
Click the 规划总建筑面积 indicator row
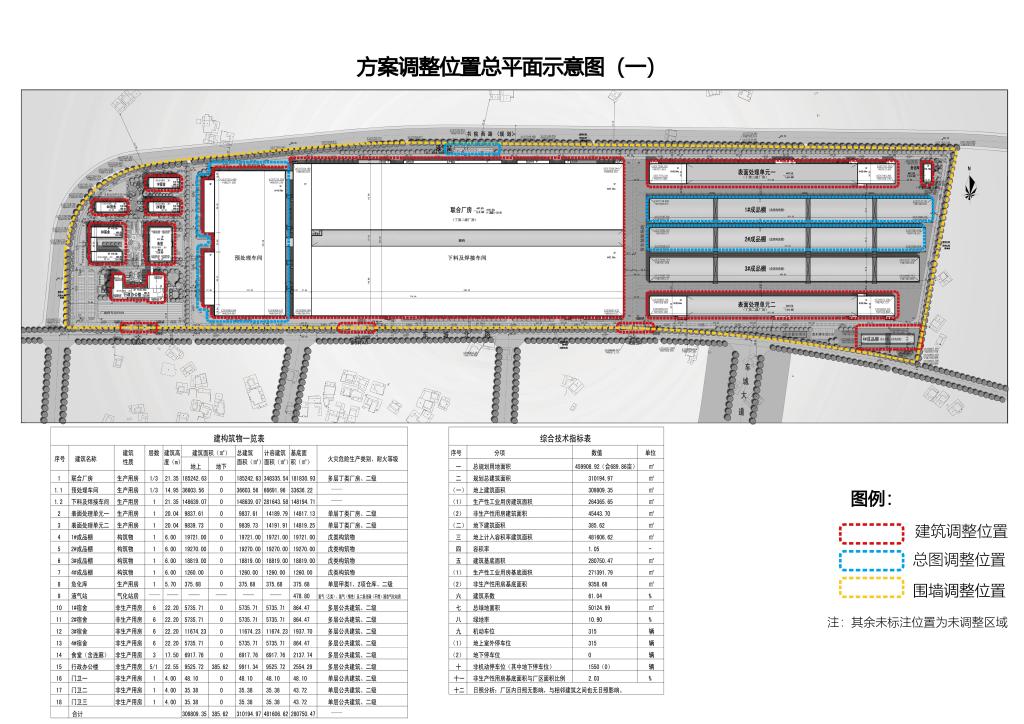[x=556, y=479]
